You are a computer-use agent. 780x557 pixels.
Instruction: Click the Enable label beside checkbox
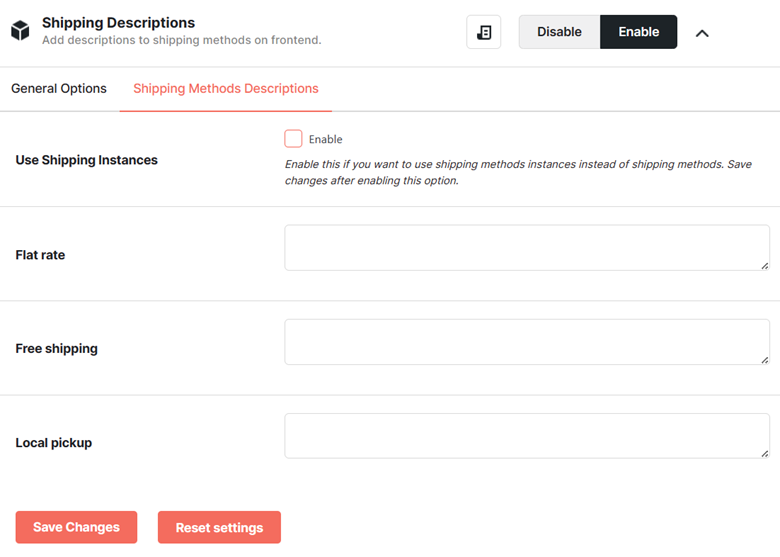[x=325, y=139]
